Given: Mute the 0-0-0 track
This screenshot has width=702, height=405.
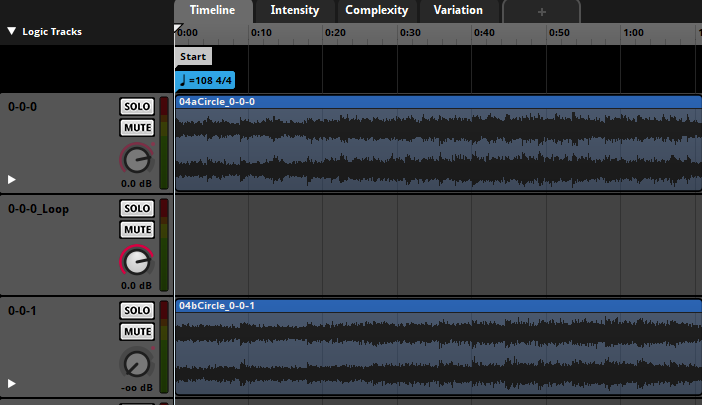Looking at the screenshot, I should click(x=137, y=128).
